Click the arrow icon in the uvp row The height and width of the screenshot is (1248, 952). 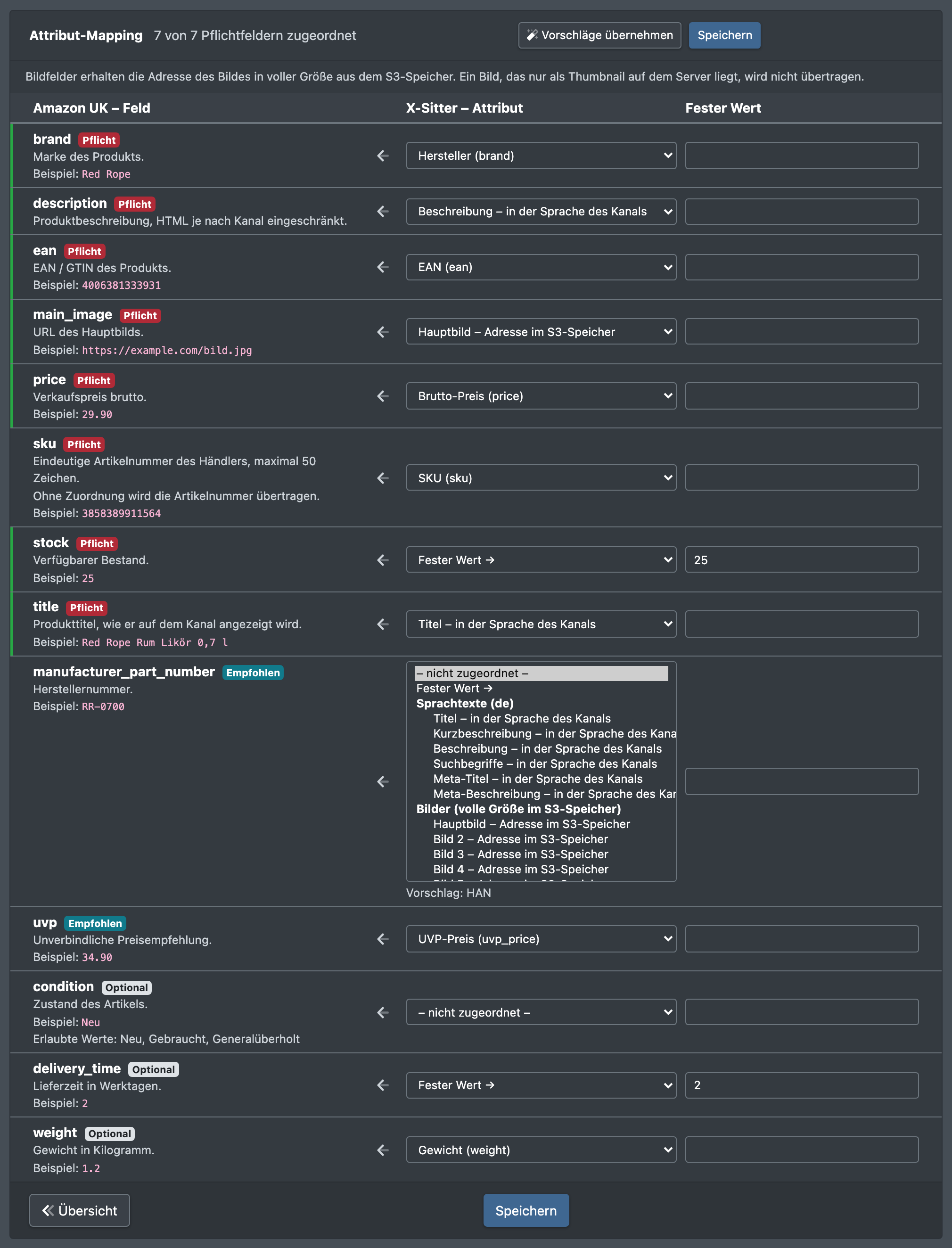tap(383, 939)
